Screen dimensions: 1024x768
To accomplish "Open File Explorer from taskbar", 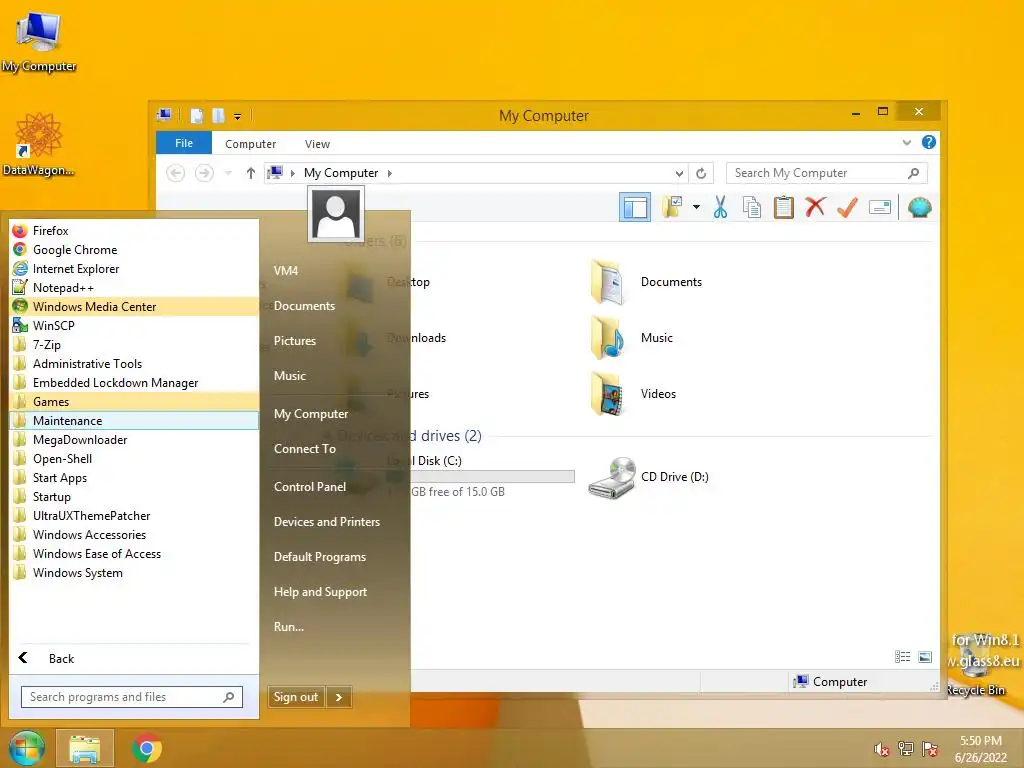I will click(85, 748).
